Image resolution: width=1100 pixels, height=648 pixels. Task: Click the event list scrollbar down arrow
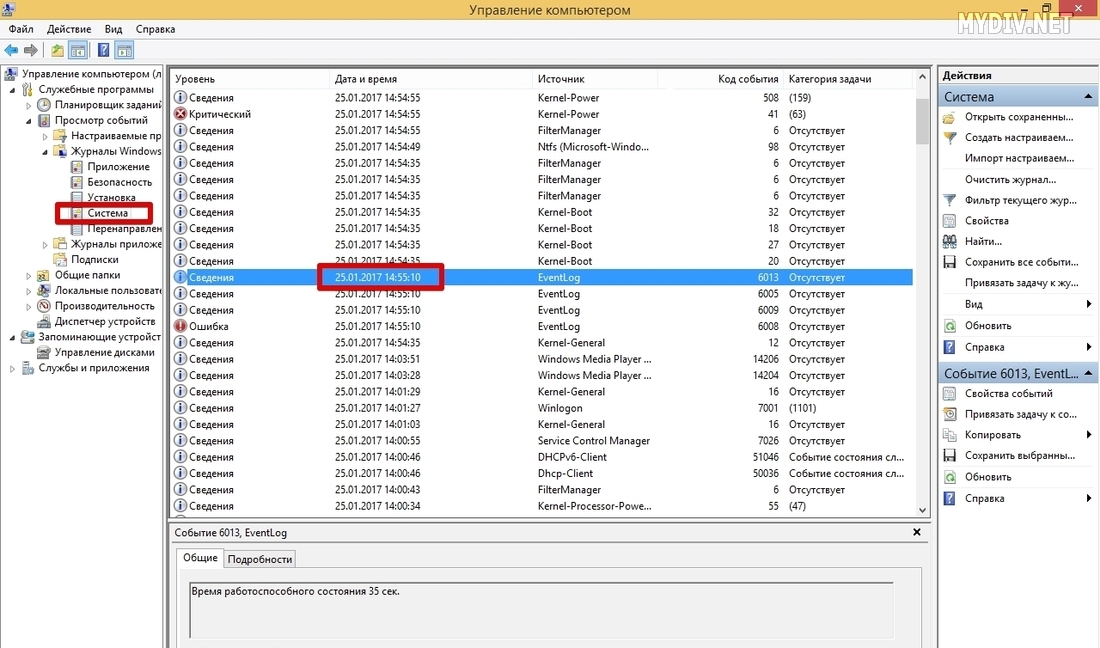click(x=923, y=510)
